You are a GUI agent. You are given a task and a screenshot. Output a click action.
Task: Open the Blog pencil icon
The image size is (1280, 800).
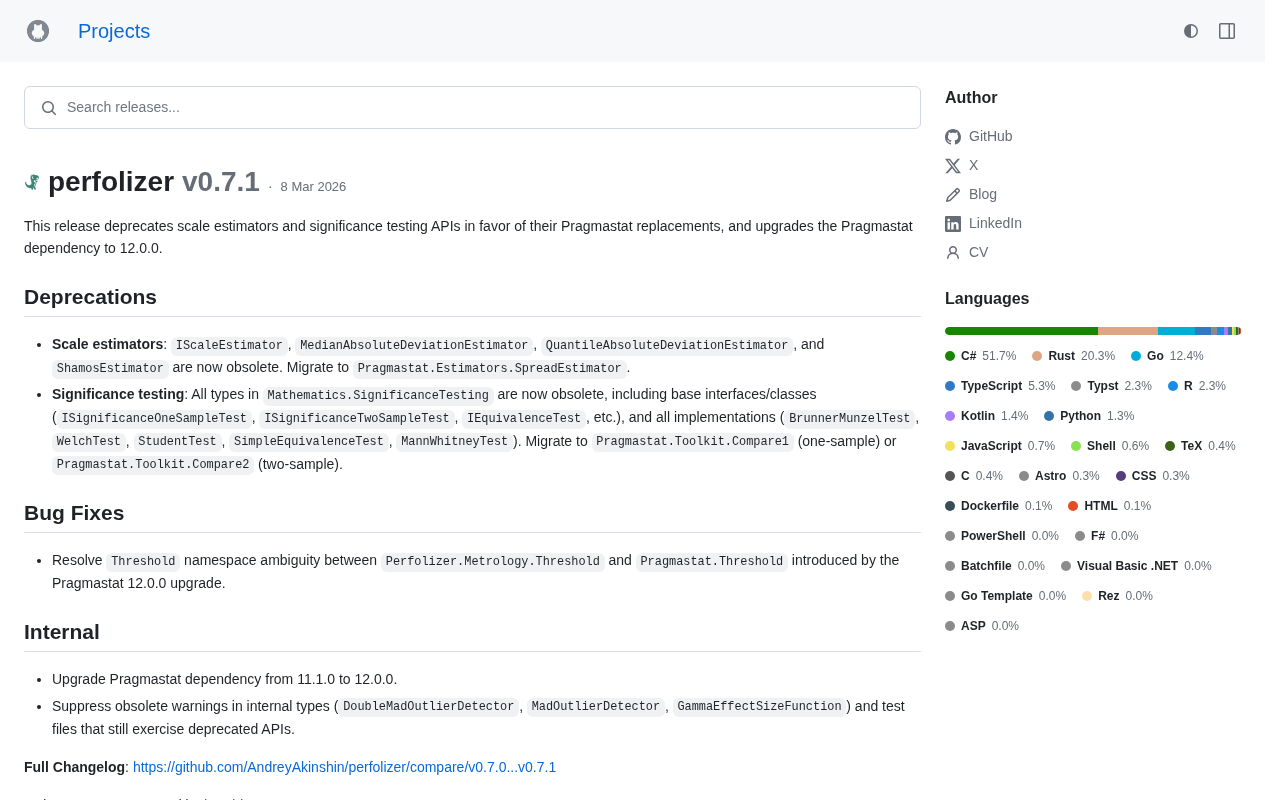pyautogui.click(x=953, y=195)
